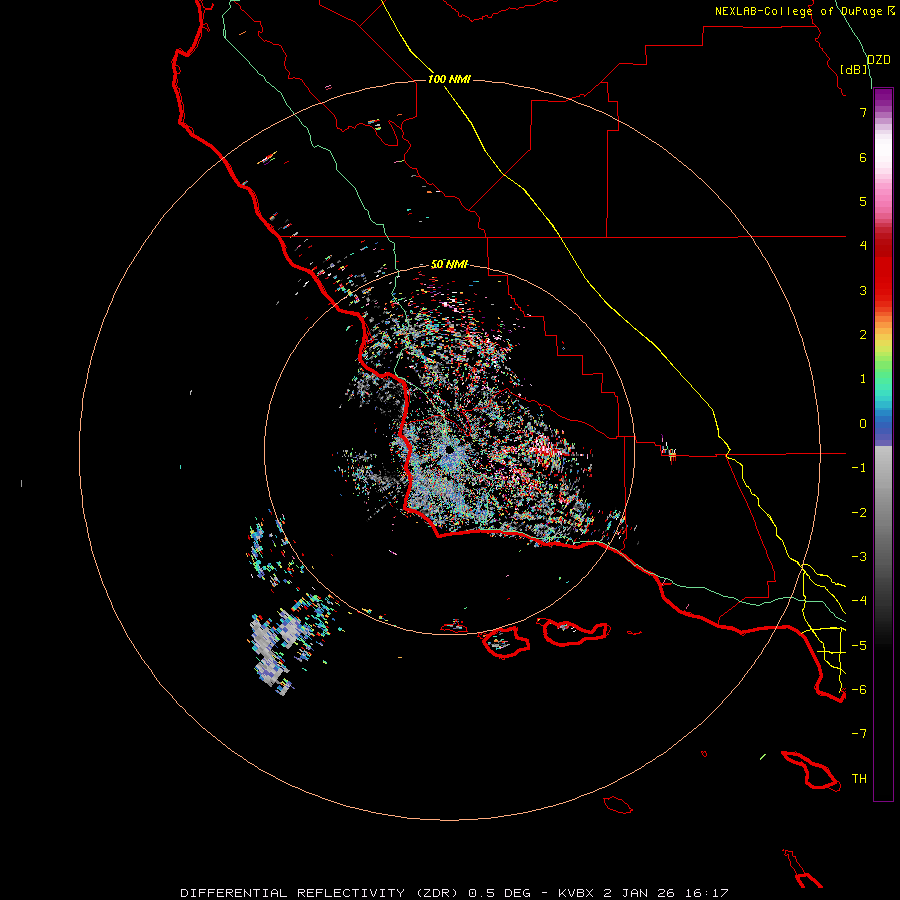Click the large gray offshore echo cluster
The image size is (900, 900).
tap(272, 651)
